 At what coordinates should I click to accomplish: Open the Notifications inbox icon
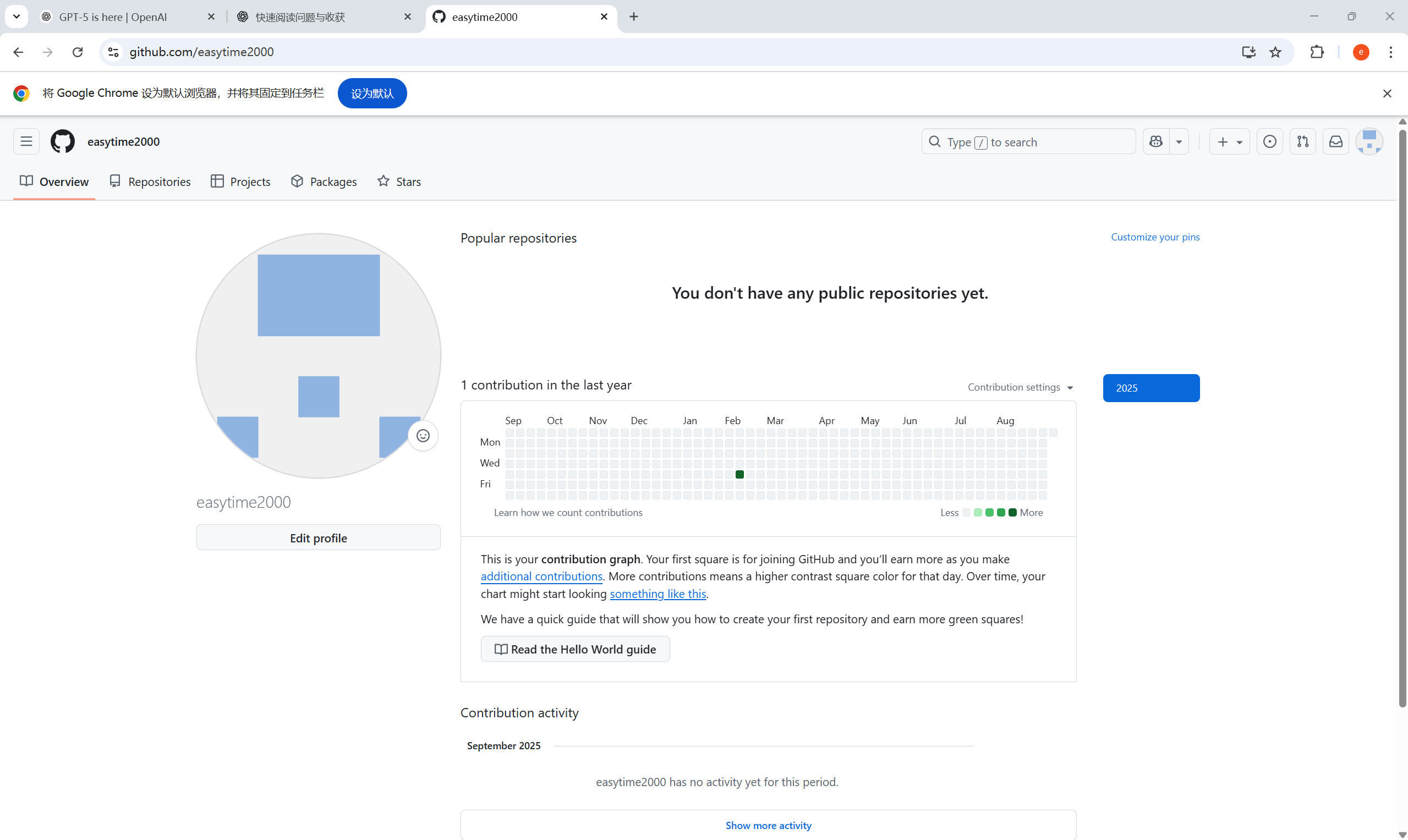pyautogui.click(x=1335, y=141)
